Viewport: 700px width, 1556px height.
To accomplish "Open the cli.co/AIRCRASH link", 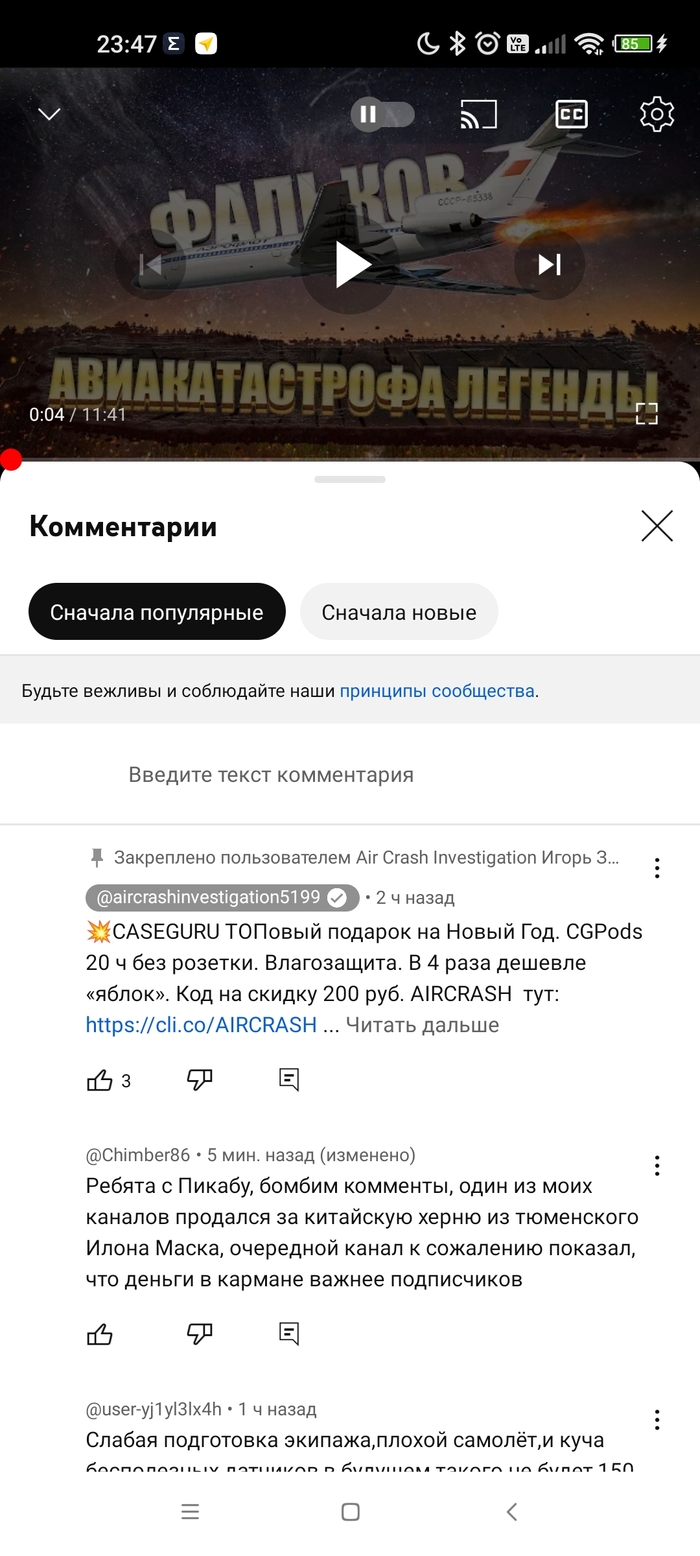I will 201,1025.
